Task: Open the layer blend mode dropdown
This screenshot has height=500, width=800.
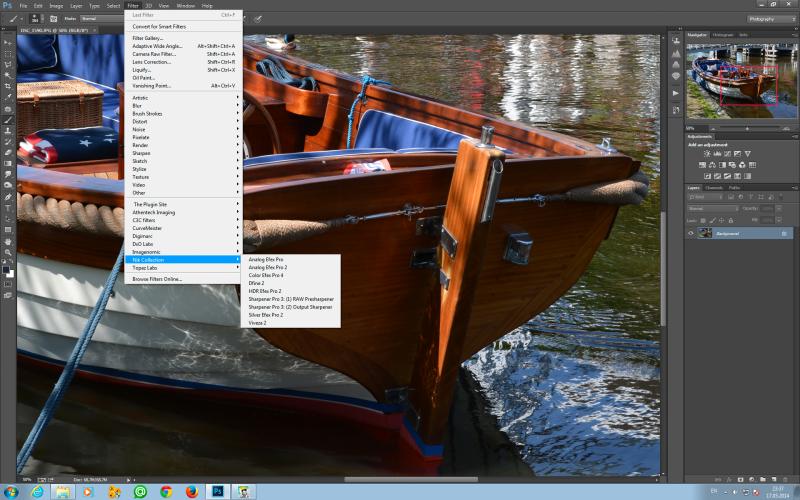Action: [x=713, y=209]
